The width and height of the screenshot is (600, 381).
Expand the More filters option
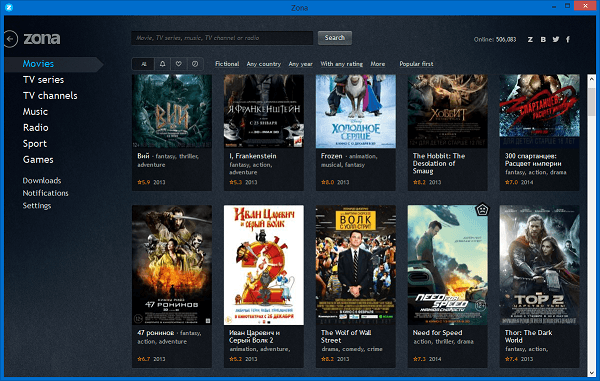[x=378, y=64]
